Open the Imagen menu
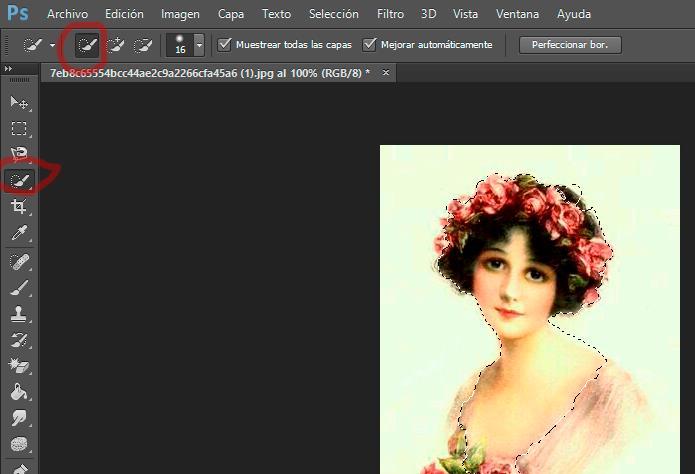This screenshot has width=695, height=474. (x=180, y=14)
